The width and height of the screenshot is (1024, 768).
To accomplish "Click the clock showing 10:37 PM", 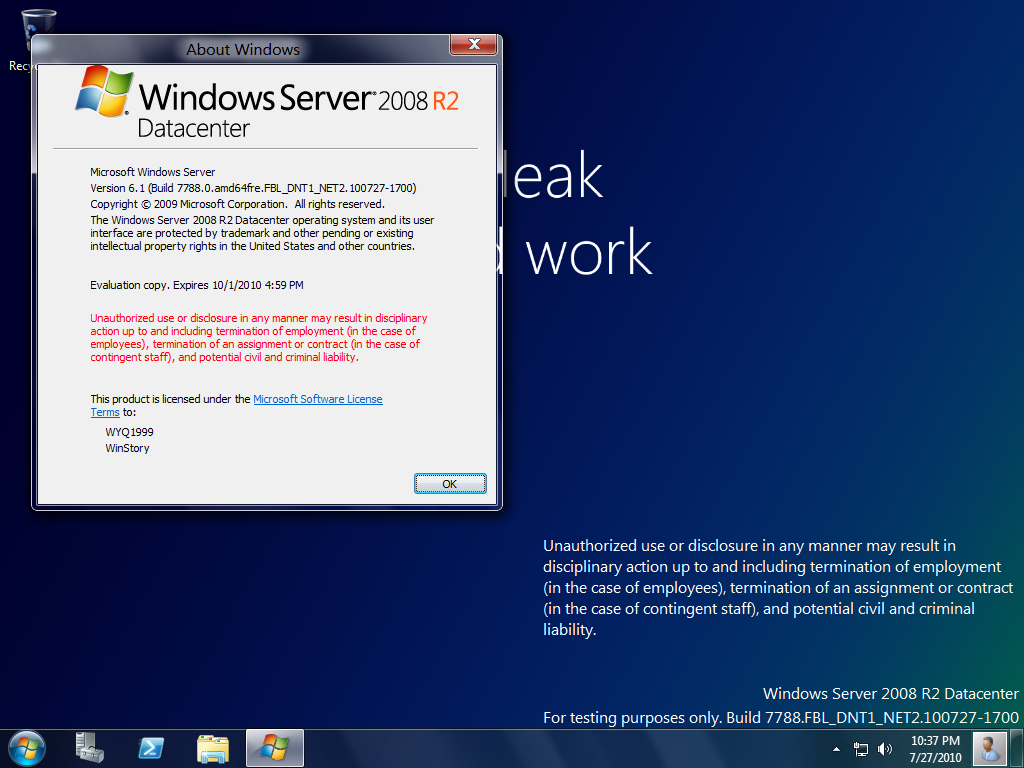I will 935,749.
